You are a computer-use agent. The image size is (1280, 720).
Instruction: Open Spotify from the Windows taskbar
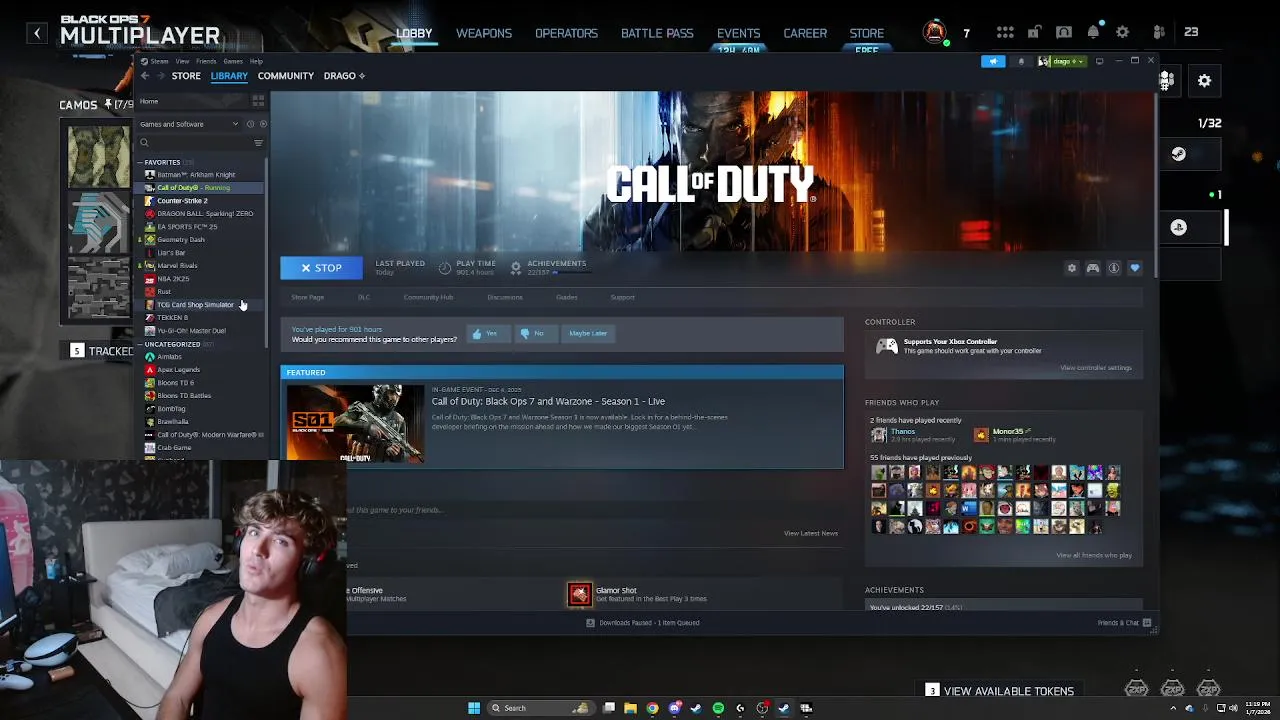click(x=718, y=708)
